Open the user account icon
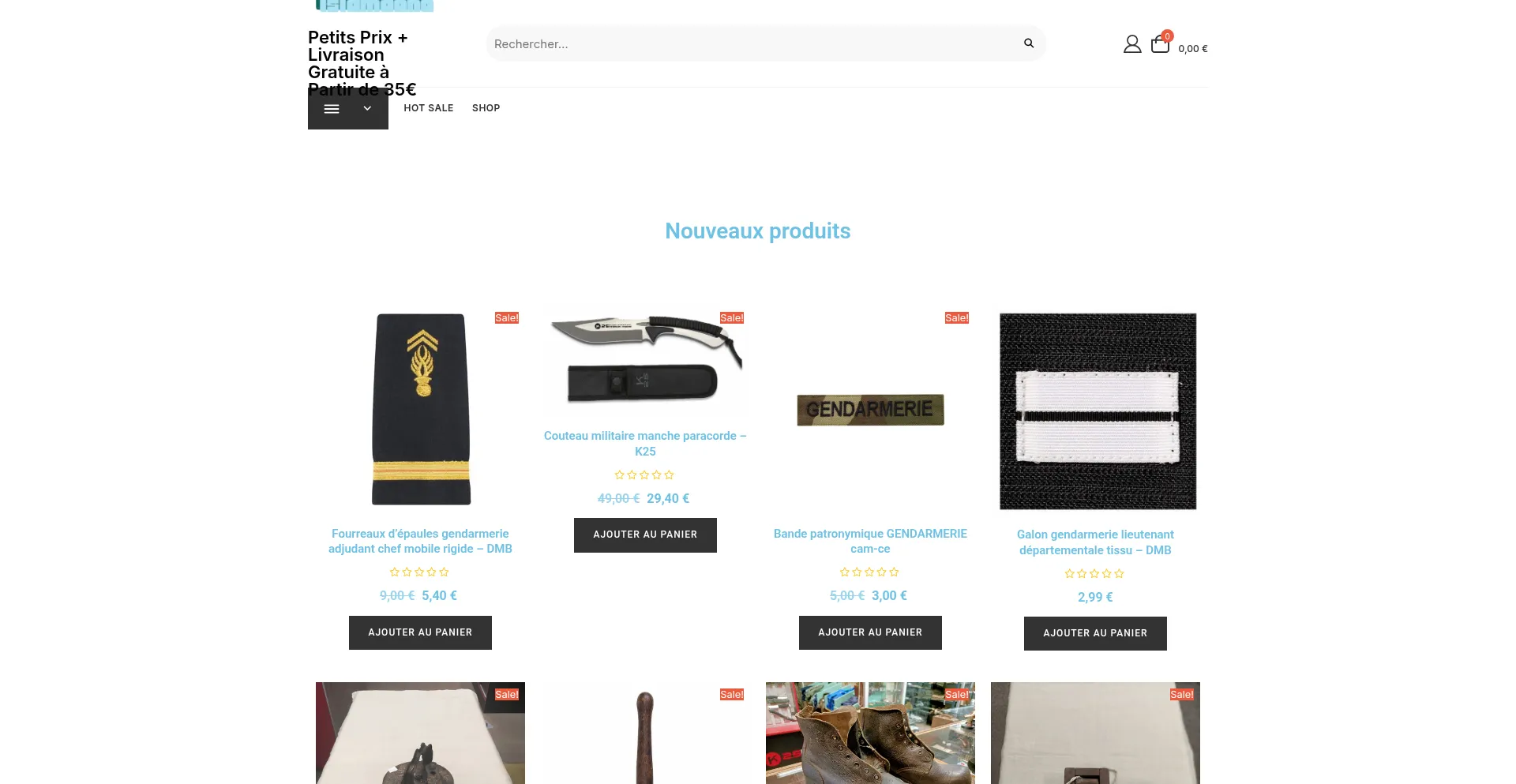The image size is (1516, 784). (1132, 44)
